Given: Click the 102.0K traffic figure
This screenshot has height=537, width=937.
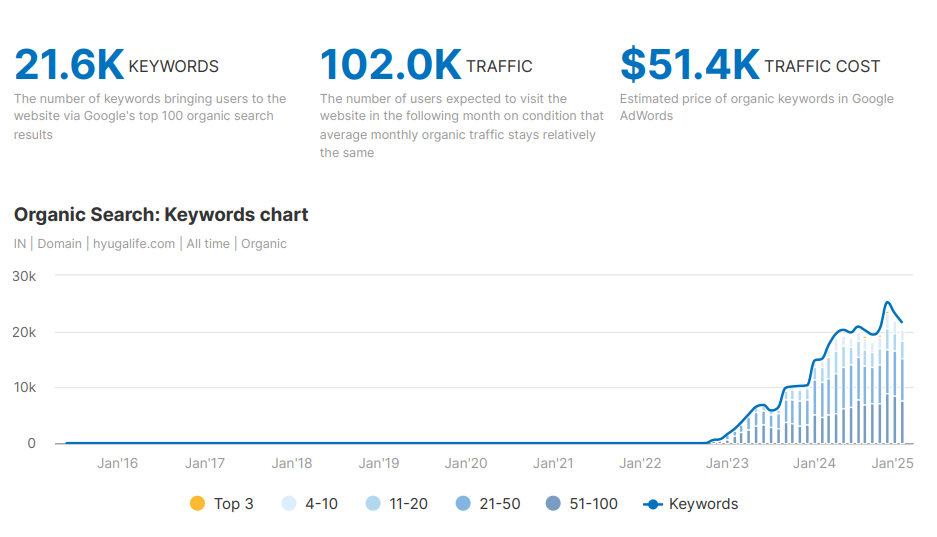Looking at the screenshot, I should pos(390,65).
